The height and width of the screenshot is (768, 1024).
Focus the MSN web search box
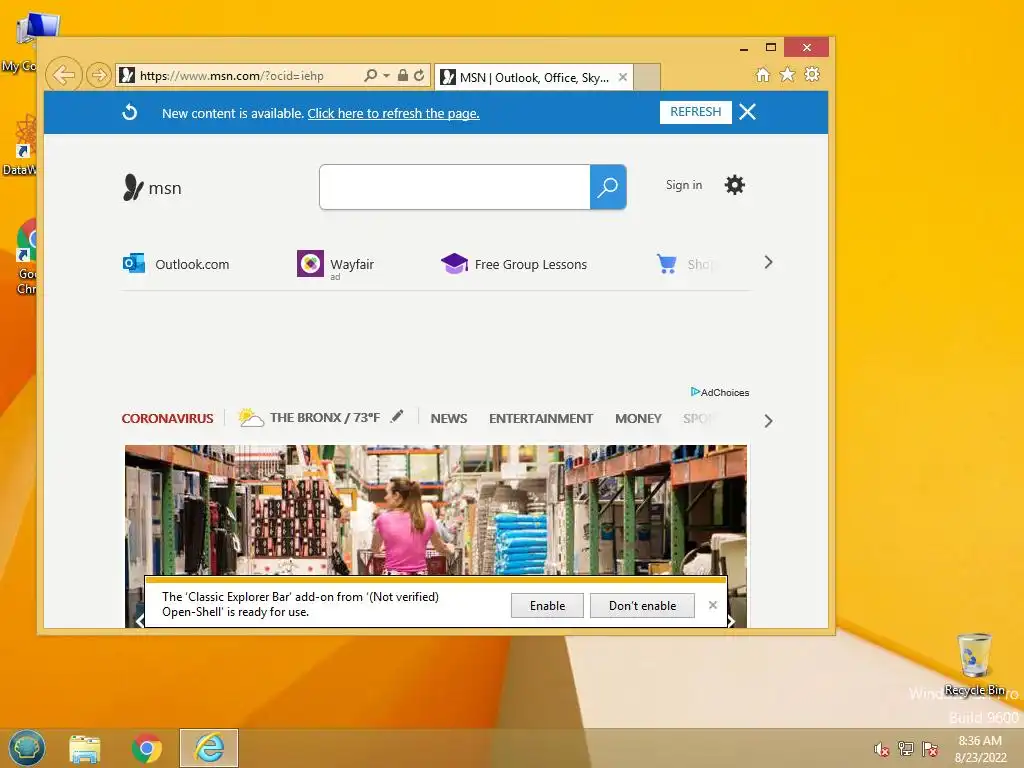pyautogui.click(x=455, y=187)
